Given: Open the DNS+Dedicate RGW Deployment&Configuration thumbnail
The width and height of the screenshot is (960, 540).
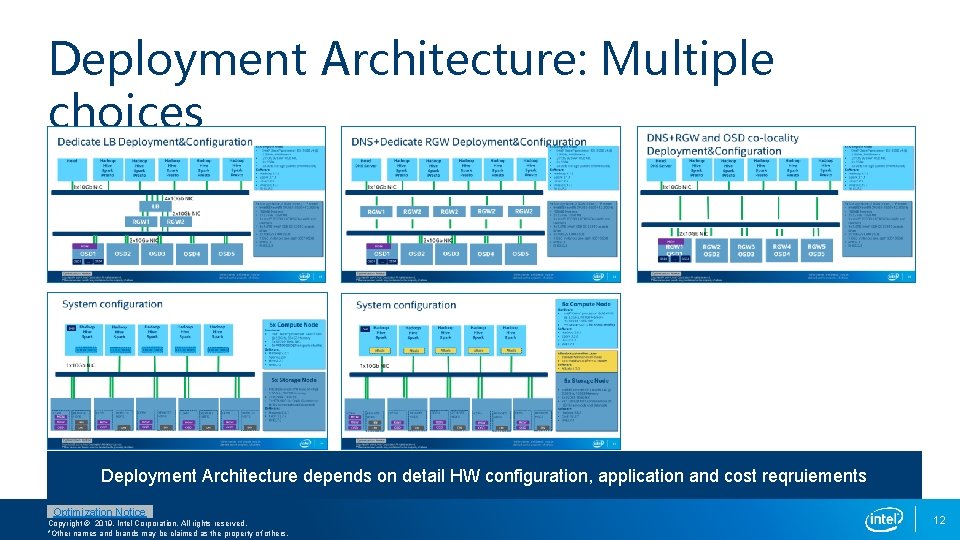Looking at the screenshot, I should coord(481,204).
